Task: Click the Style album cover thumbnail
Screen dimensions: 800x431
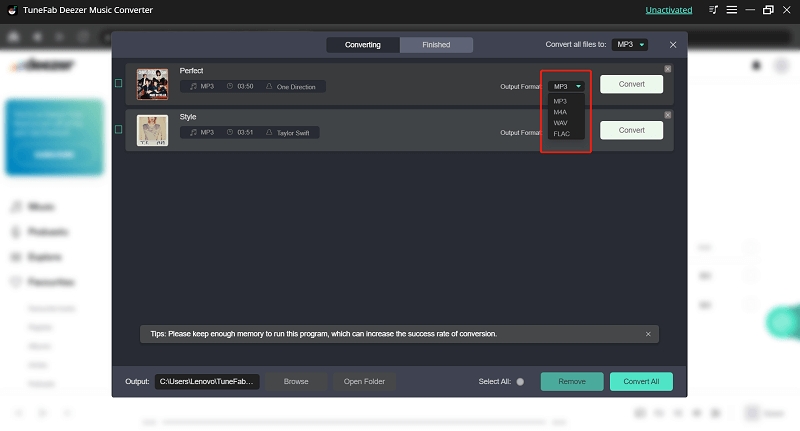Action: pyautogui.click(x=152, y=130)
